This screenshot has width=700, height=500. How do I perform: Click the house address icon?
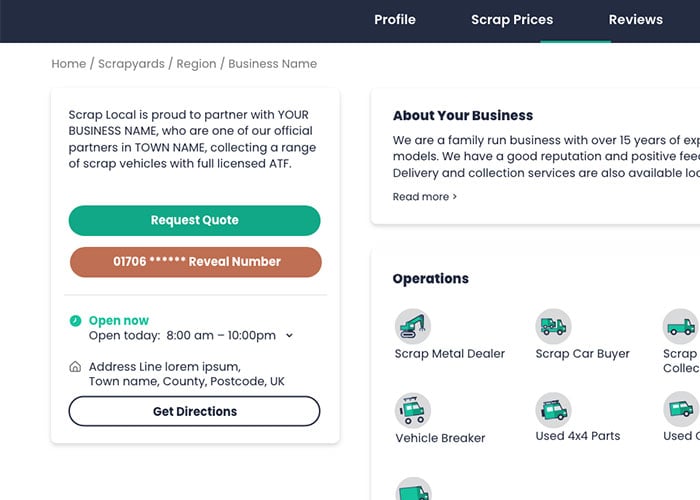coord(75,367)
